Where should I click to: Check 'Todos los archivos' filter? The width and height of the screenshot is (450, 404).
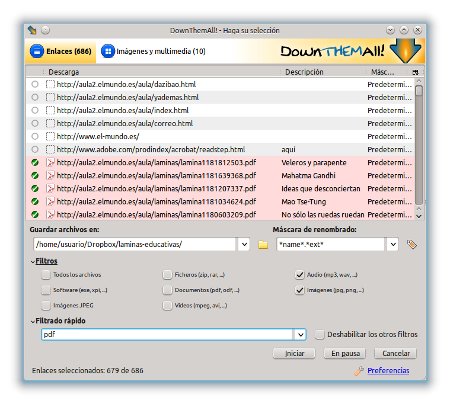(46, 275)
